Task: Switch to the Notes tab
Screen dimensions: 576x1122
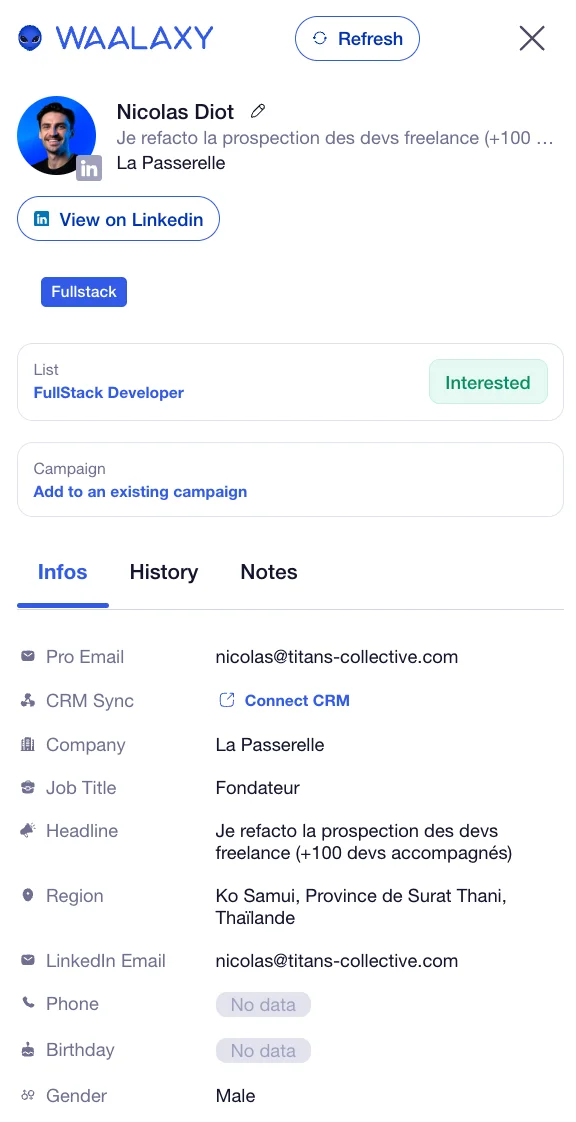Action: click(x=269, y=572)
